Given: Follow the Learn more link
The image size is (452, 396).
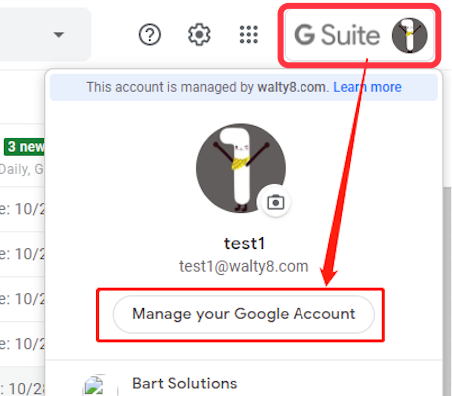Looking at the screenshot, I should (367, 87).
